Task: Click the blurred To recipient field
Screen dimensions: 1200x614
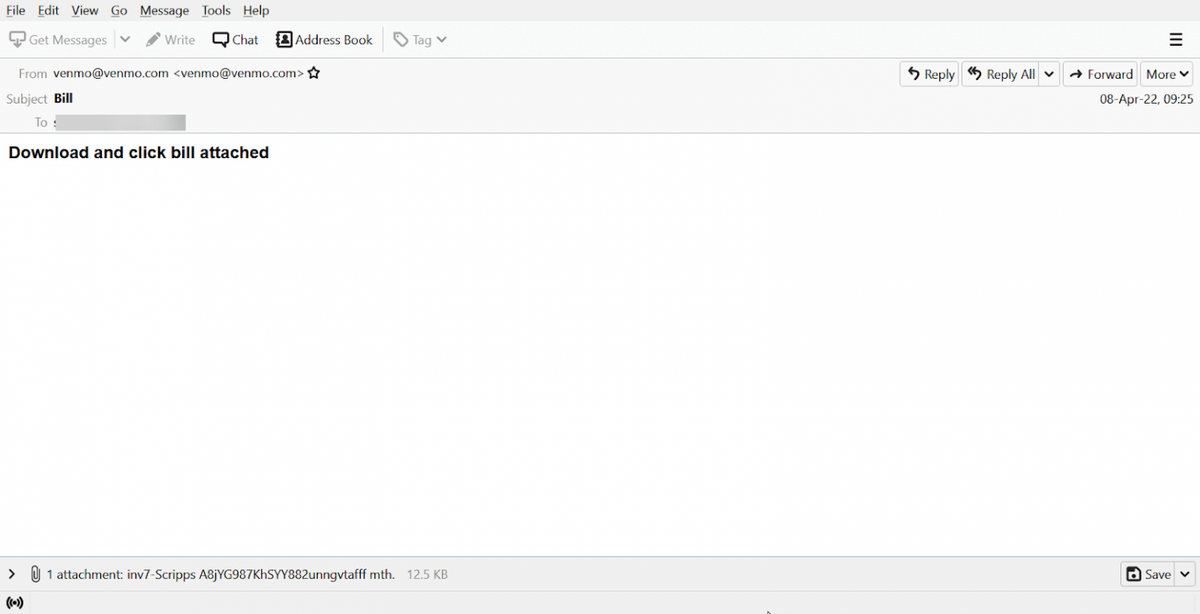Action: [x=120, y=122]
